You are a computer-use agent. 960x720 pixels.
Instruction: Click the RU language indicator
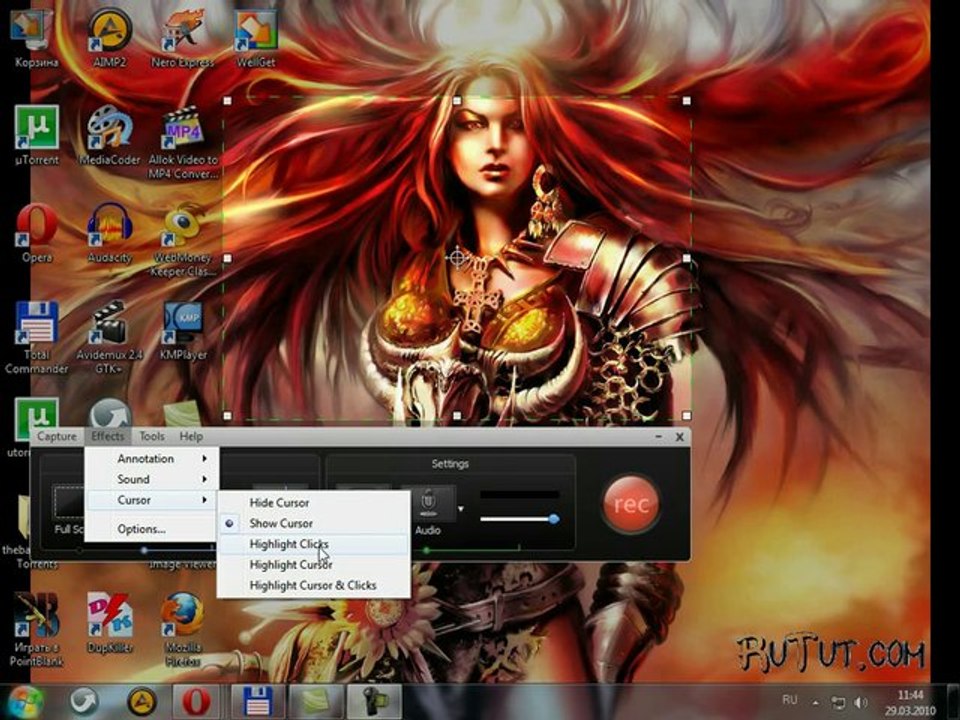click(789, 700)
